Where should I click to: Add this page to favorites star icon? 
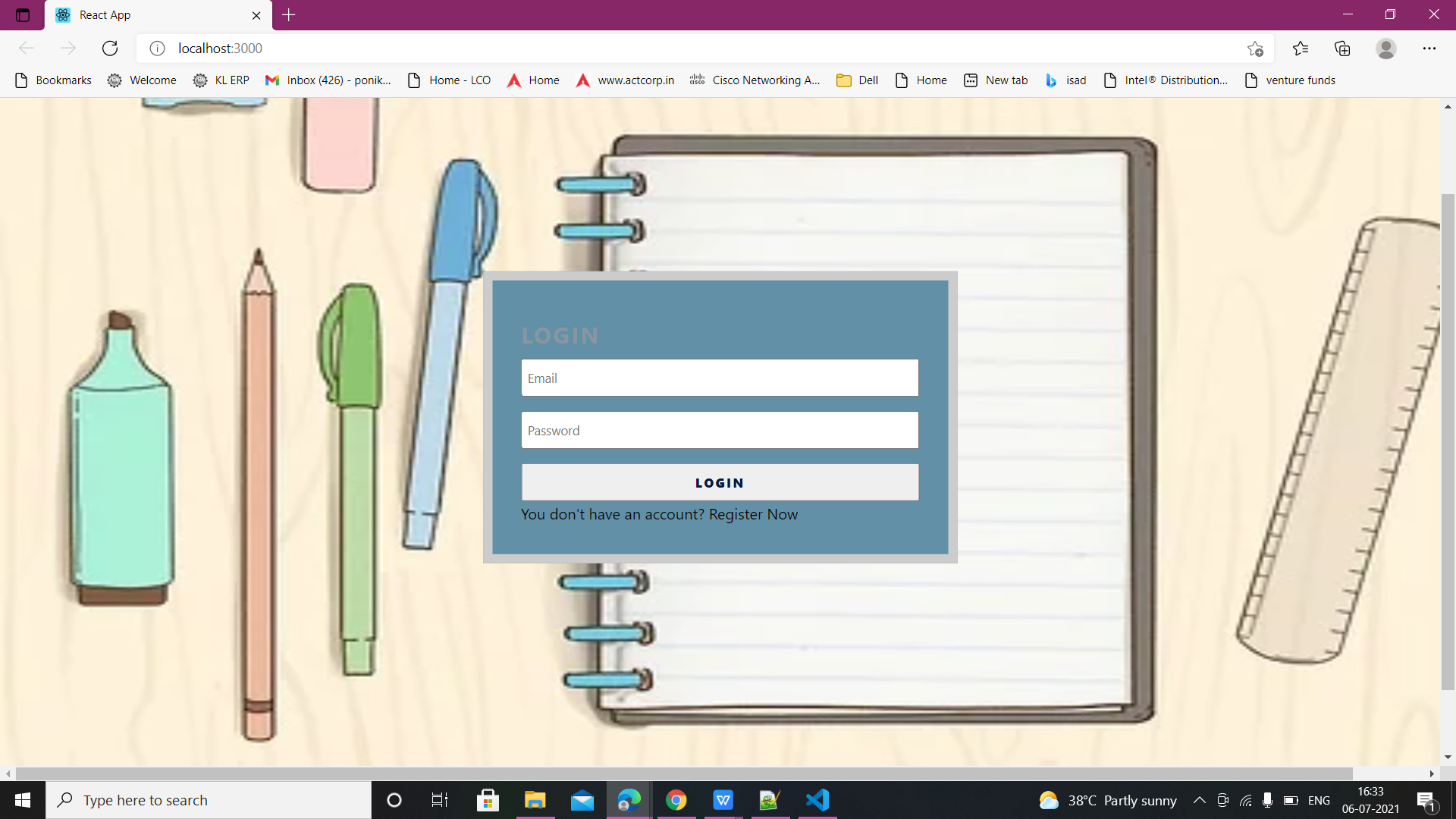pyautogui.click(x=1255, y=49)
